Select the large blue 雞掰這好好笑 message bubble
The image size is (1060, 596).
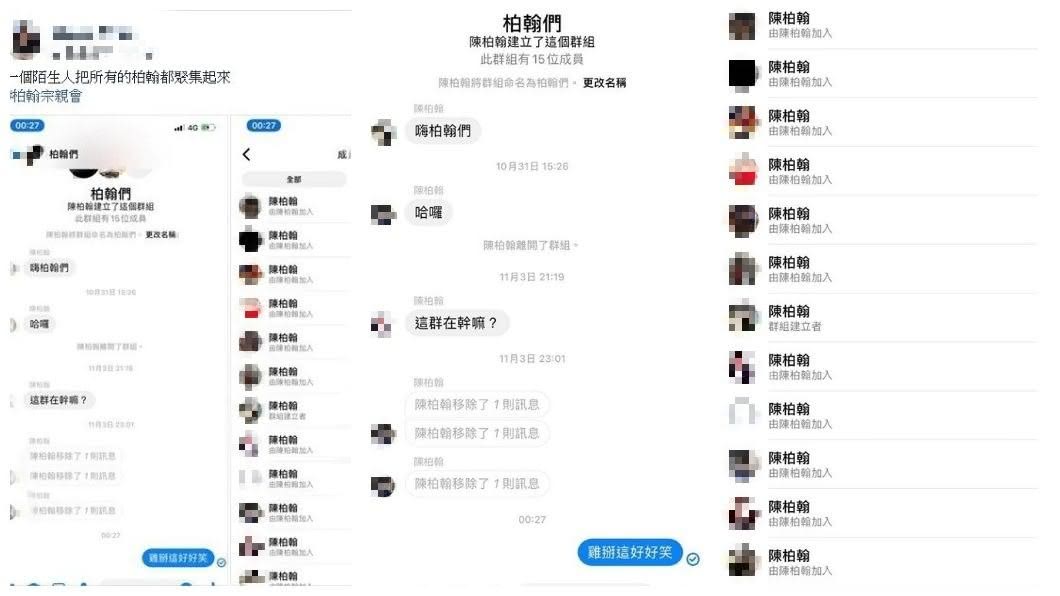coord(630,552)
